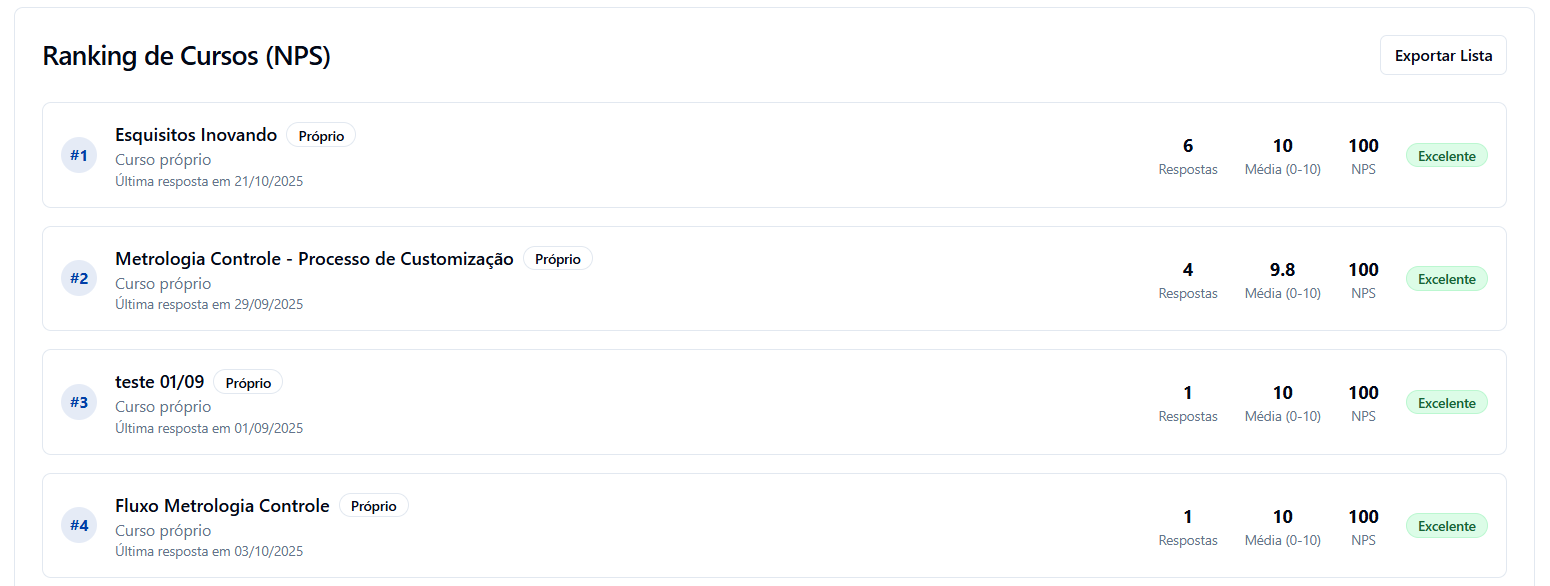Click Excelente badge in the #2 row
The width and height of the screenshot is (1550, 586).
pos(1446,279)
